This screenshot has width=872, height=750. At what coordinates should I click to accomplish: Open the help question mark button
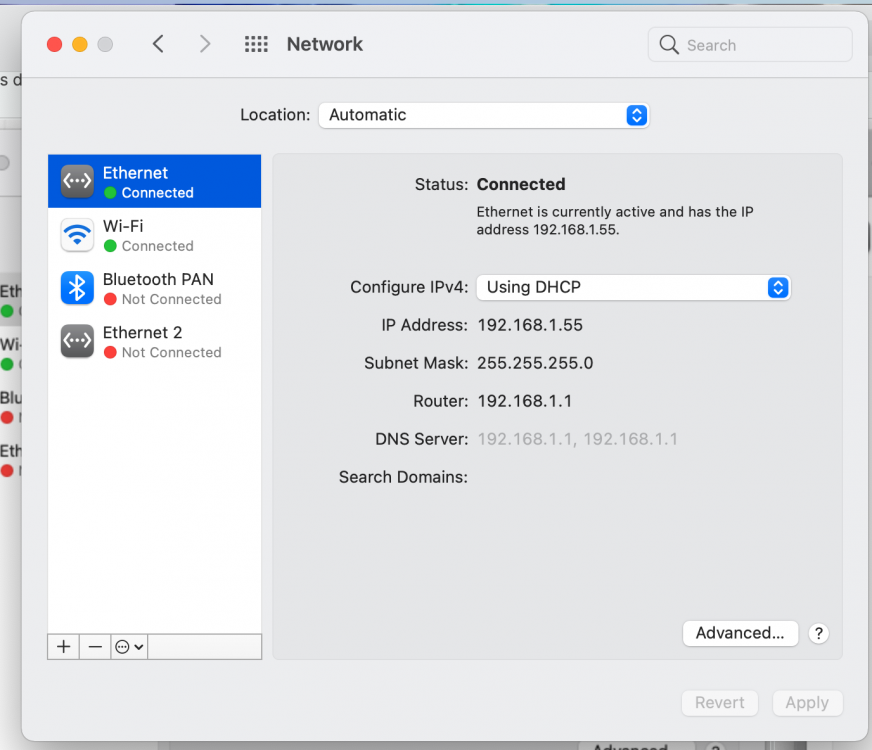click(x=819, y=633)
